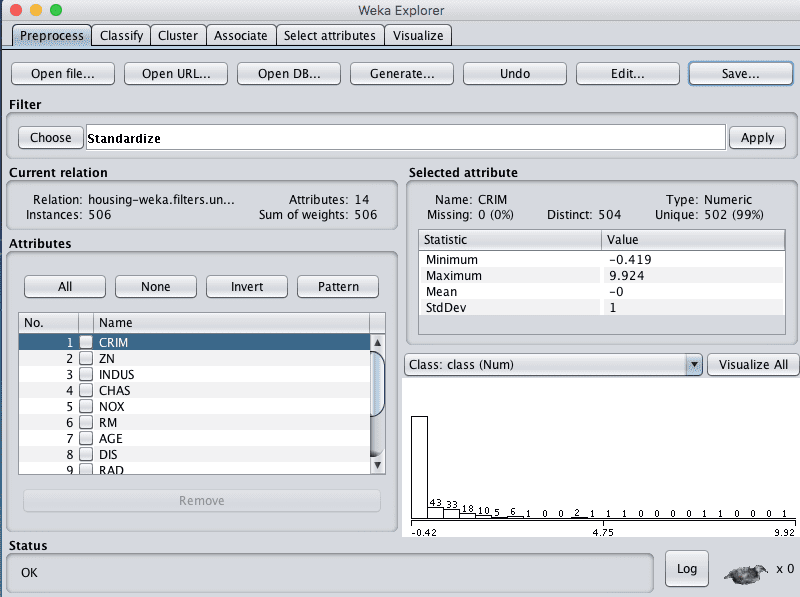Screen dimensions: 800x597
Task: Tick the RM attribute checkbox
Action: click(86, 422)
